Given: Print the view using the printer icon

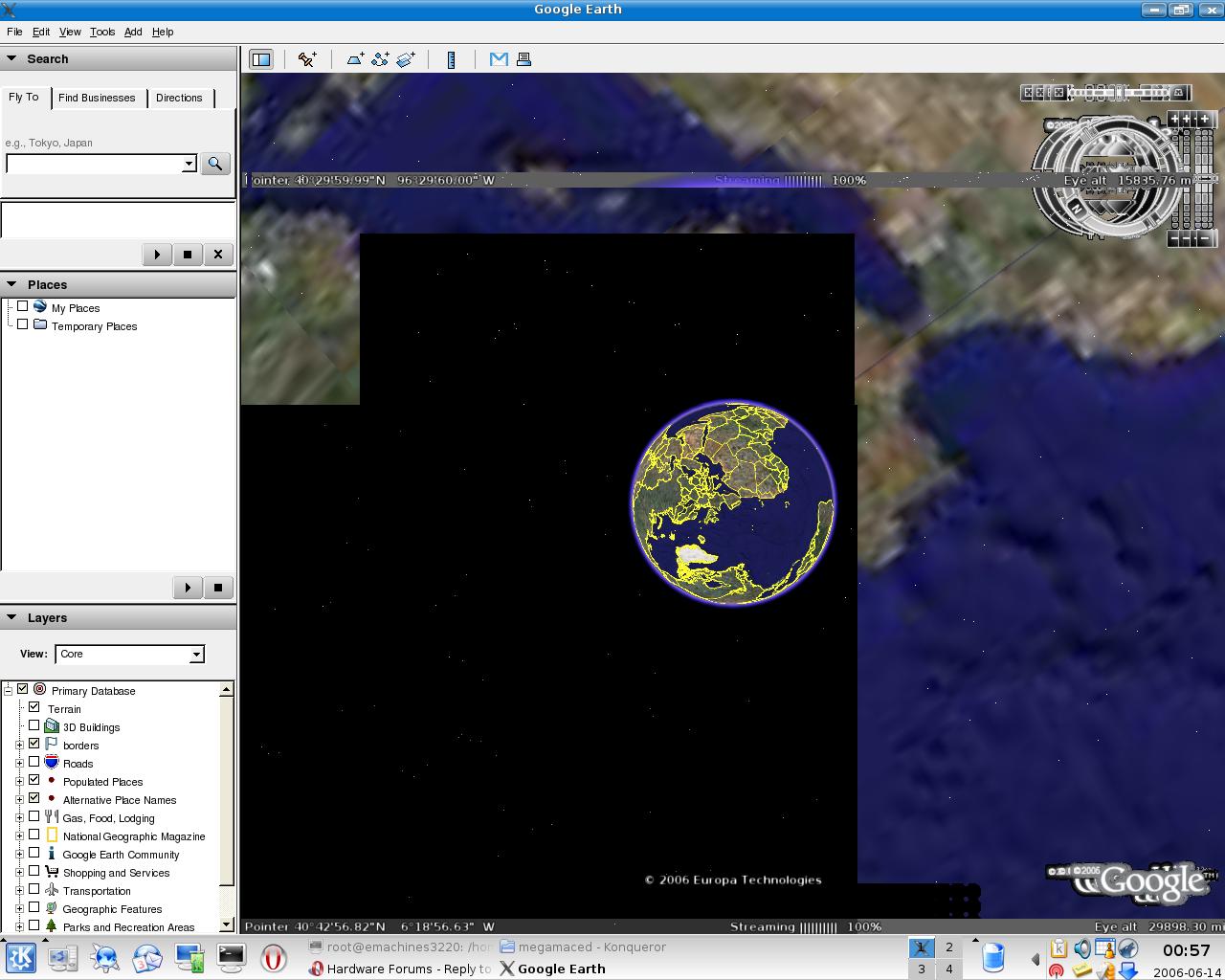Looking at the screenshot, I should tap(523, 59).
